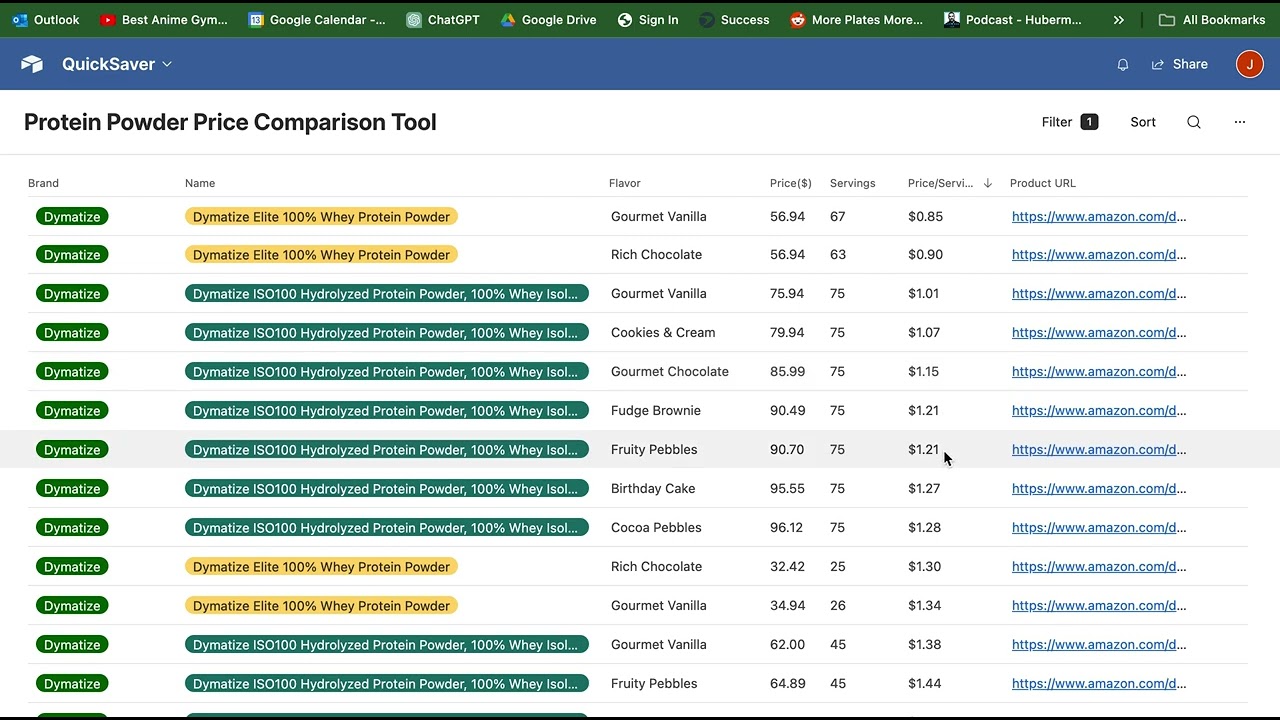Image resolution: width=1280 pixels, height=720 pixels.
Task: Open Amazon link in the Cocoa Pebbles row
Action: click(x=1099, y=528)
